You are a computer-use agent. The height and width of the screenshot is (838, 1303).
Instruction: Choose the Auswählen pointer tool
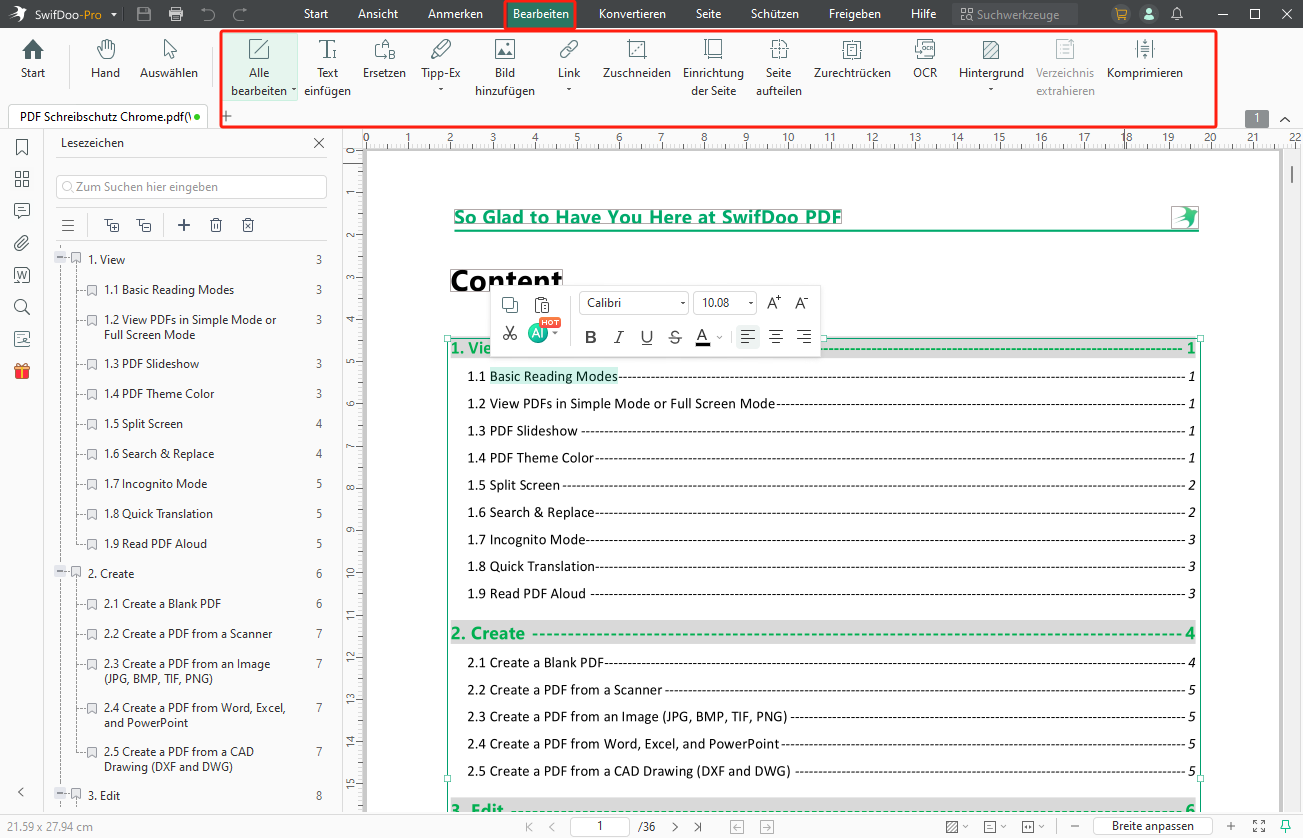pyautogui.click(x=169, y=59)
